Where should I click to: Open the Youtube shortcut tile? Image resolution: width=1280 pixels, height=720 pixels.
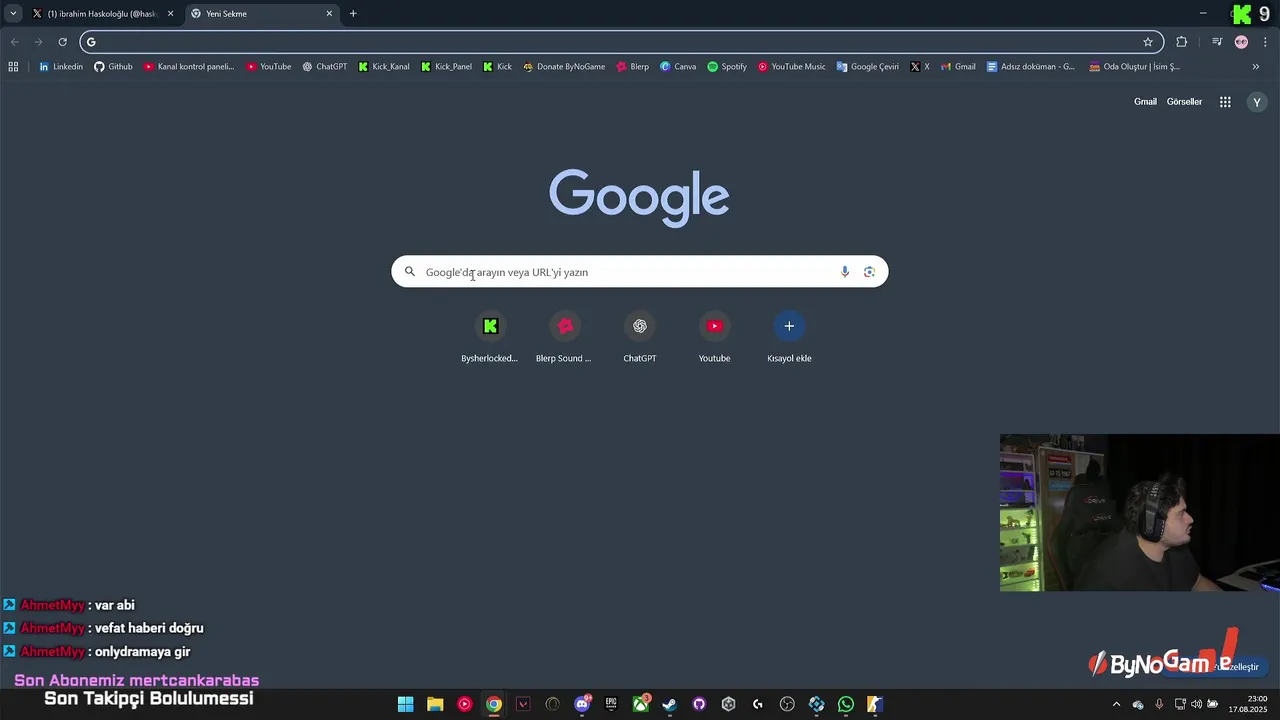(x=714, y=337)
